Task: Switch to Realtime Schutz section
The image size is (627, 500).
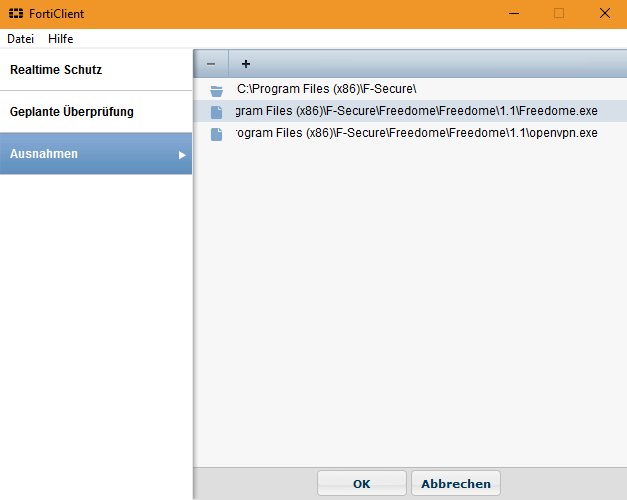Action: coord(96,70)
